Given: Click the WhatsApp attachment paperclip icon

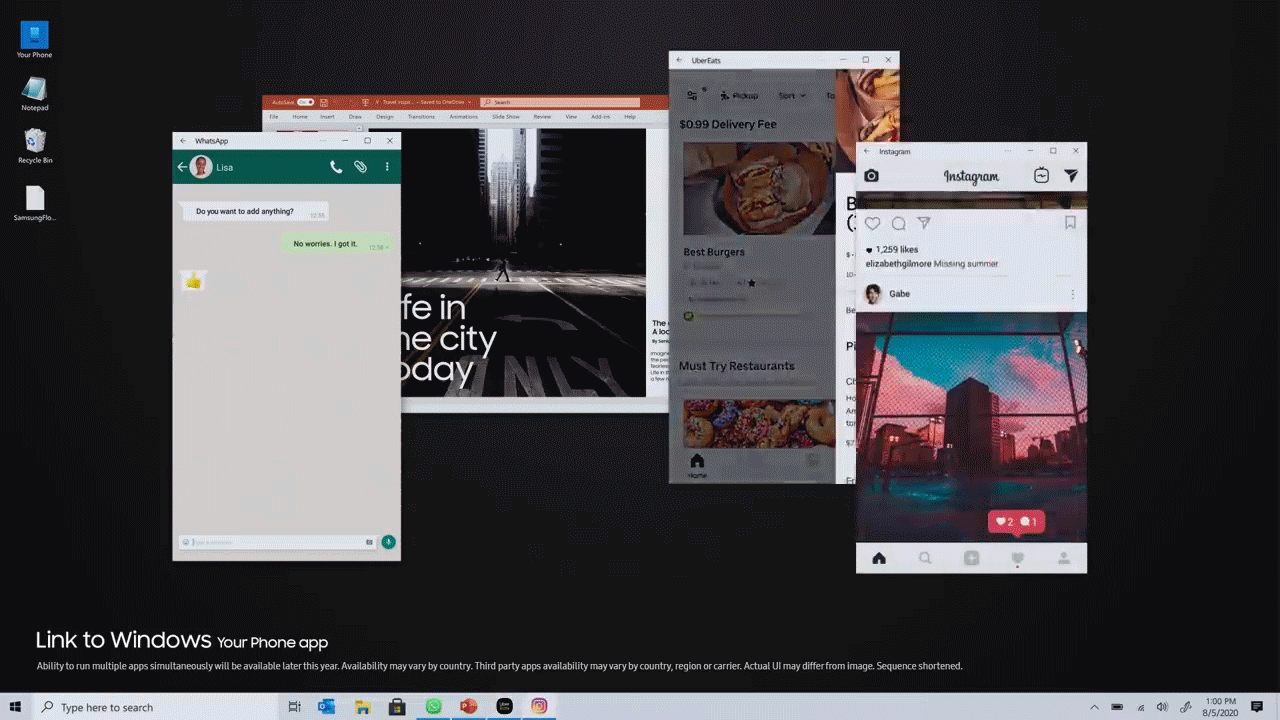Looking at the screenshot, I should coord(361,167).
